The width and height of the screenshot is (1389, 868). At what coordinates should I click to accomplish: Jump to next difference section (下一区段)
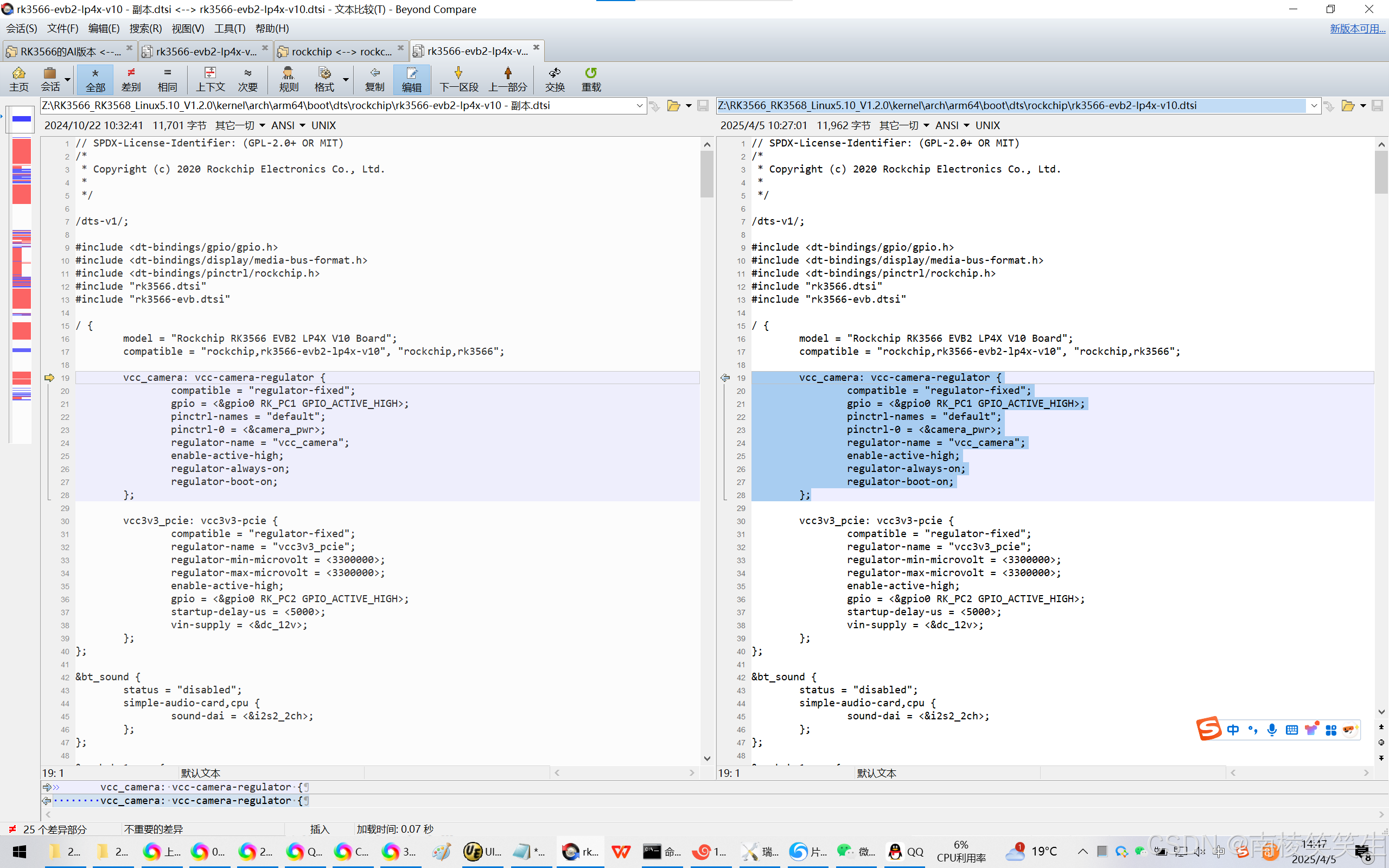click(x=458, y=79)
